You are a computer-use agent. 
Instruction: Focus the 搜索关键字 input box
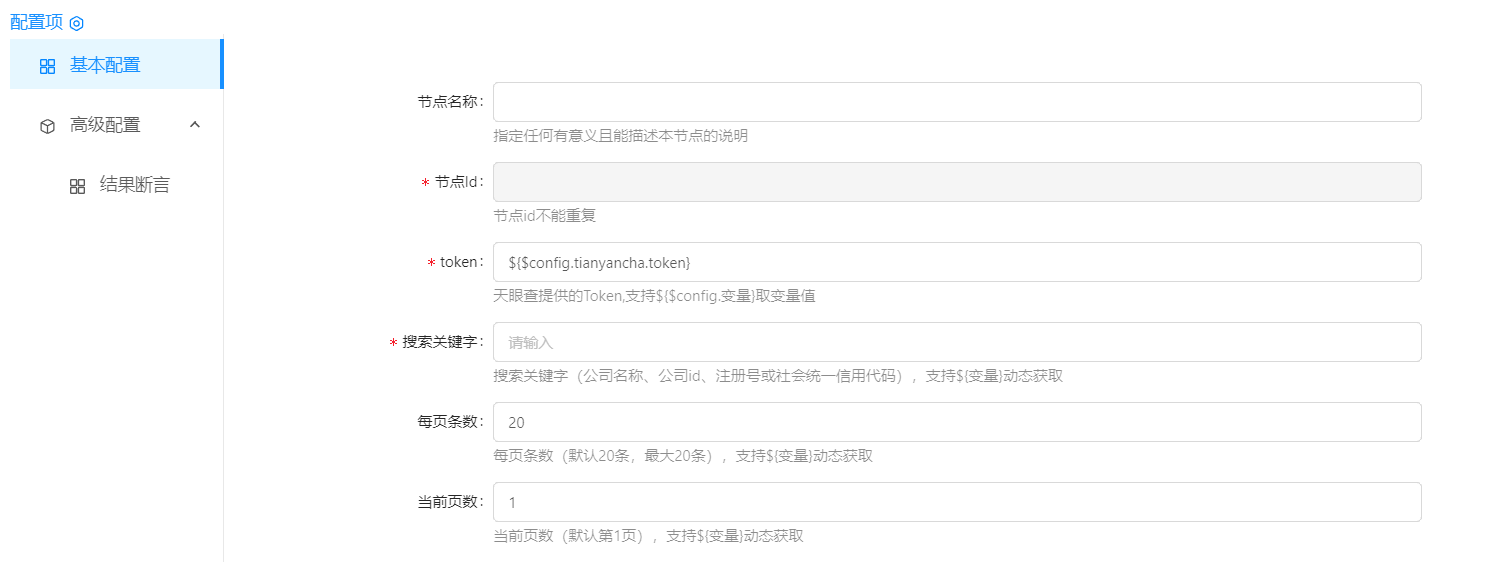(x=956, y=342)
